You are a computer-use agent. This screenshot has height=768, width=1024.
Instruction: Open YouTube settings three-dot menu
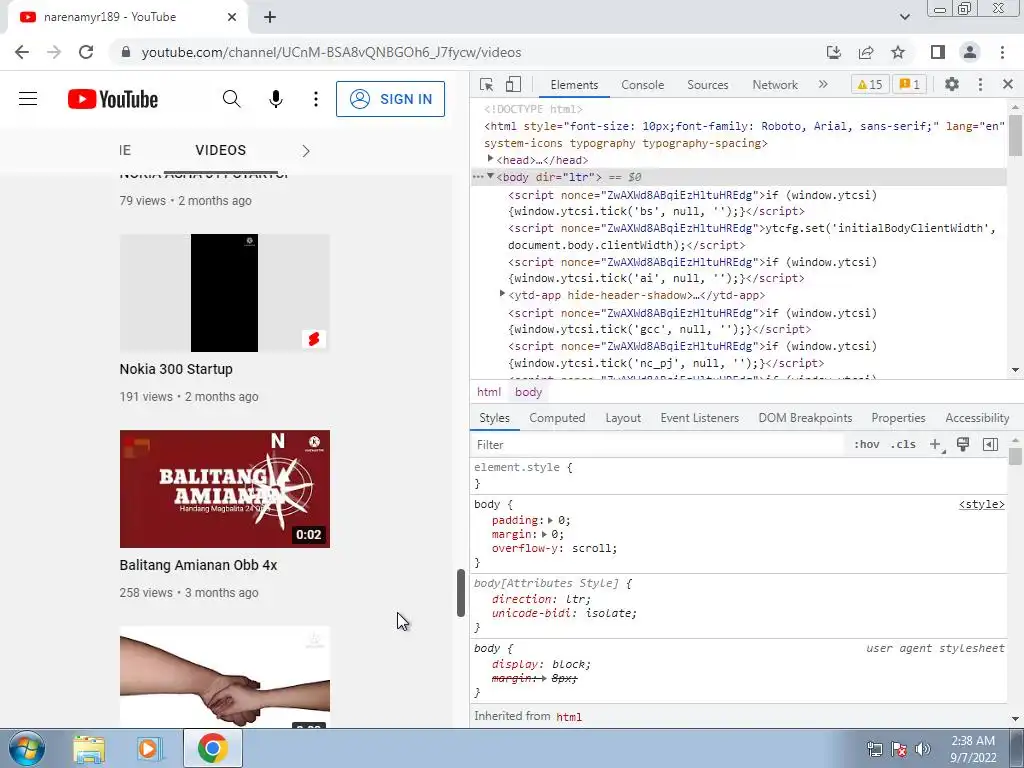tap(316, 99)
